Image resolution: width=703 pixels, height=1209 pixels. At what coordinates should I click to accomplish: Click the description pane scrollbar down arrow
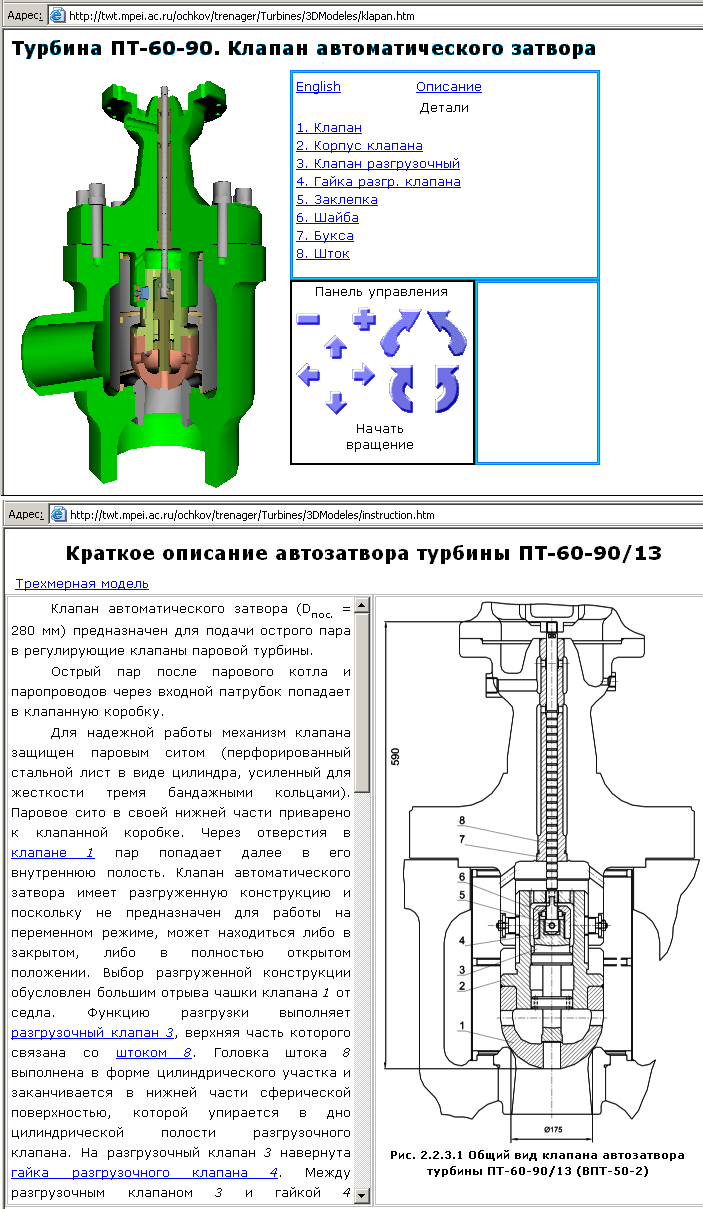pos(363,1196)
